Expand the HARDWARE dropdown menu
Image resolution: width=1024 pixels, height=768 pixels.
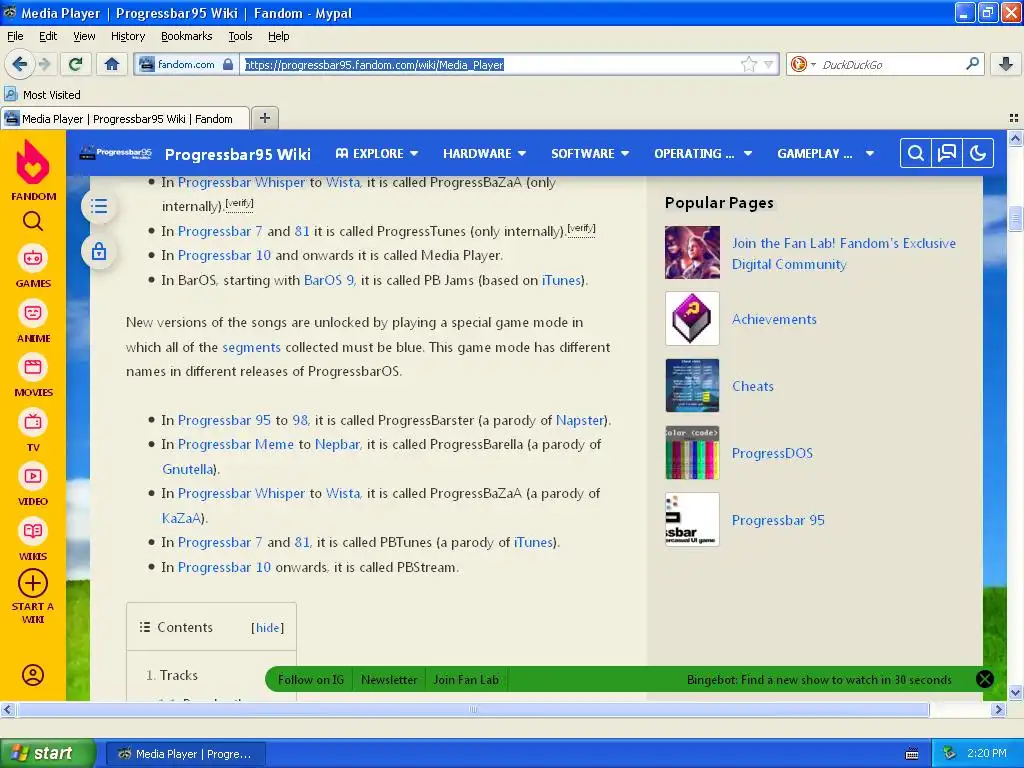485,153
